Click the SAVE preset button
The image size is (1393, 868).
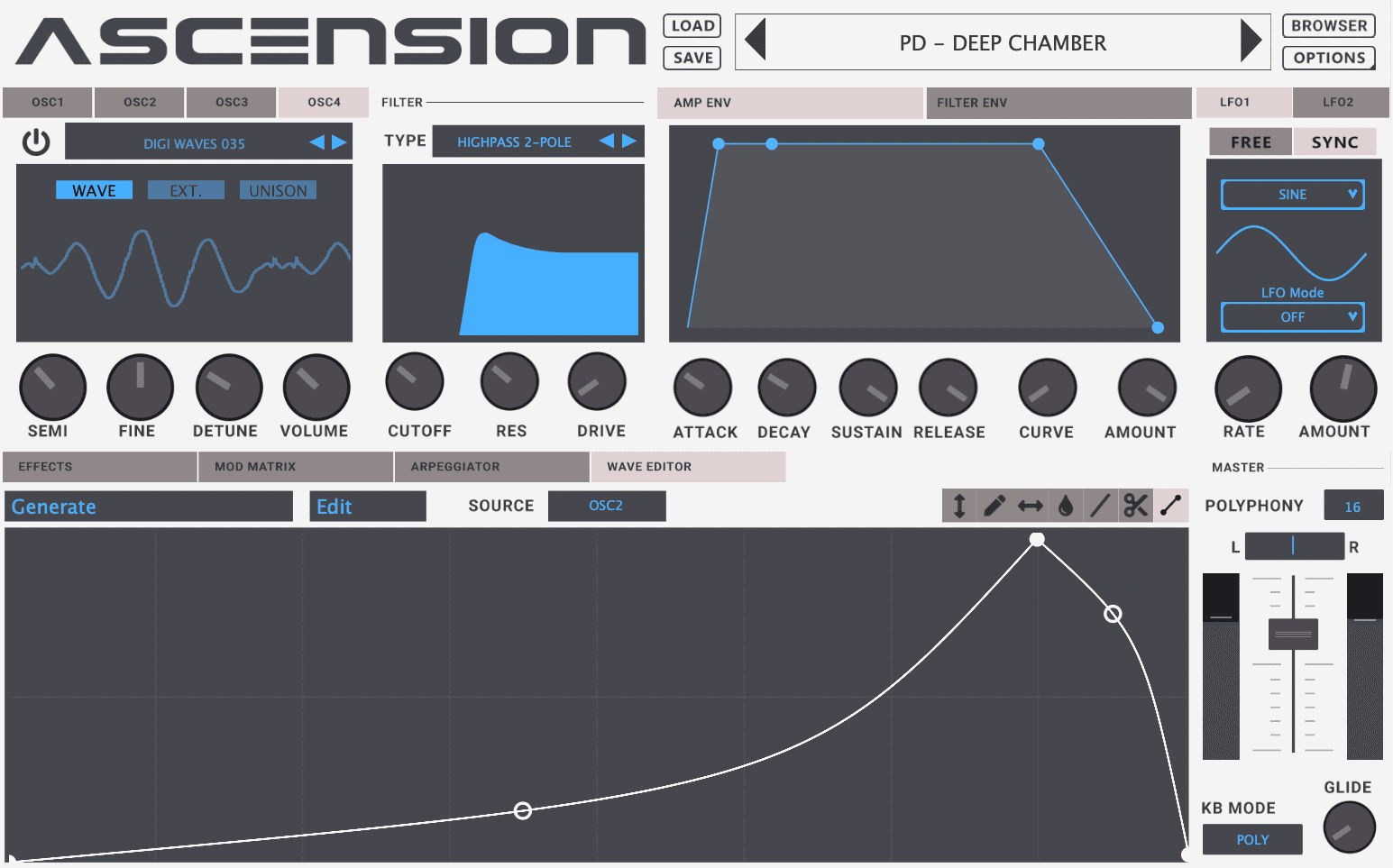(x=692, y=58)
